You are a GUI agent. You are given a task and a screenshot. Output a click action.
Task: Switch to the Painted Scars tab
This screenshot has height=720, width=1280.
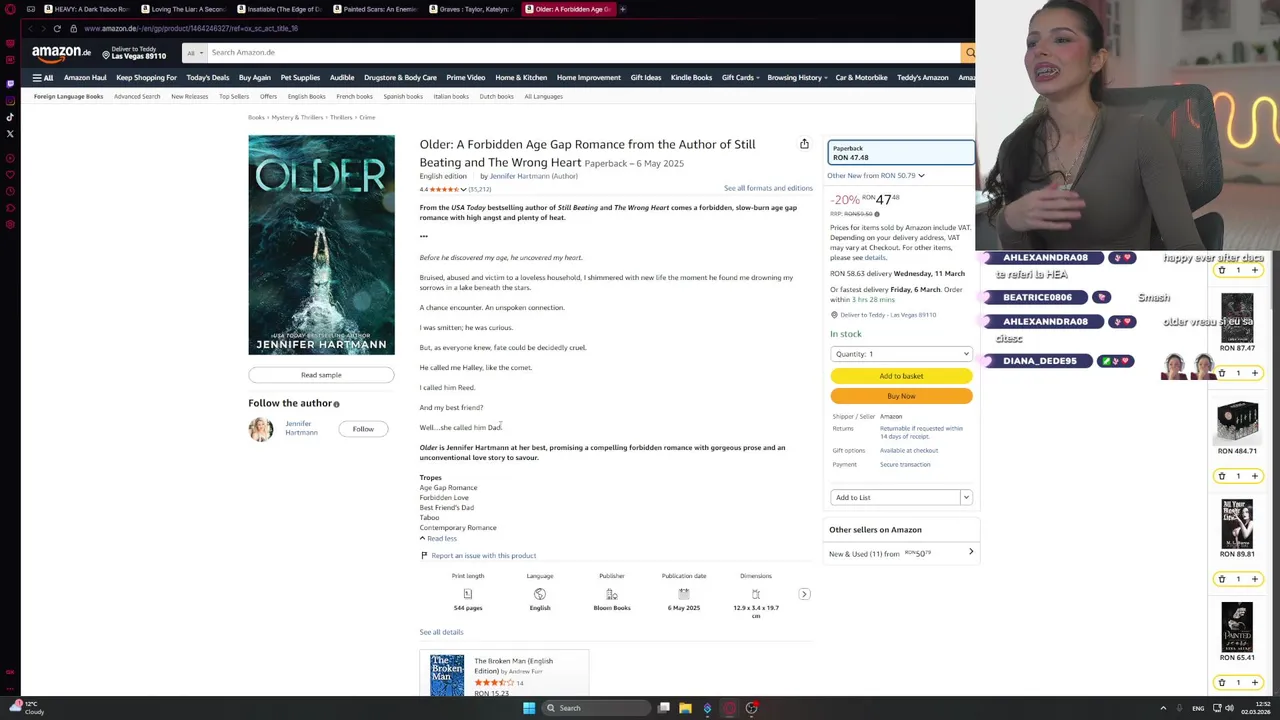click(x=376, y=9)
